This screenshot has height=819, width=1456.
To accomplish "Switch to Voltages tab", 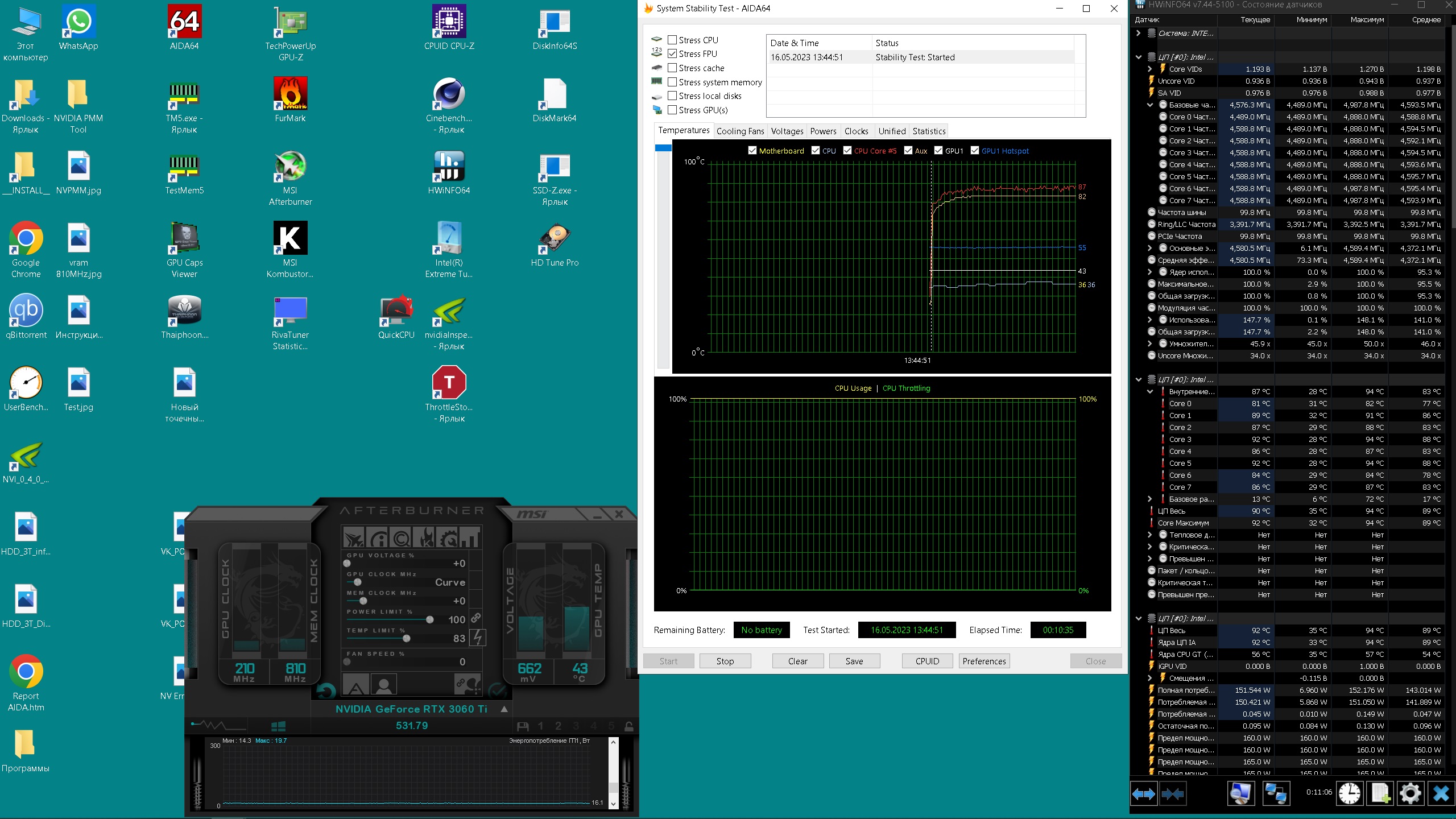I will (x=787, y=131).
